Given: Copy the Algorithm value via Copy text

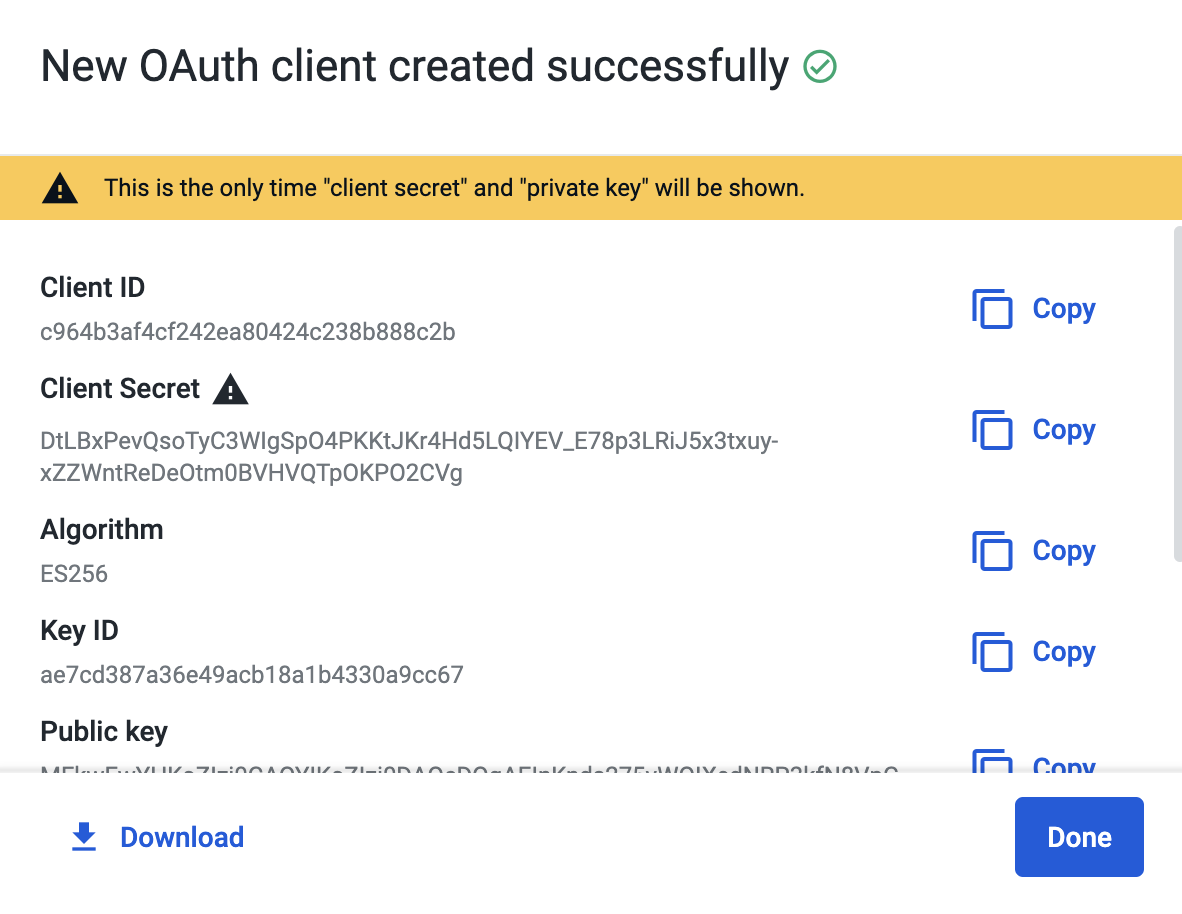Looking at the screenshot, I should pos(1064,551).
